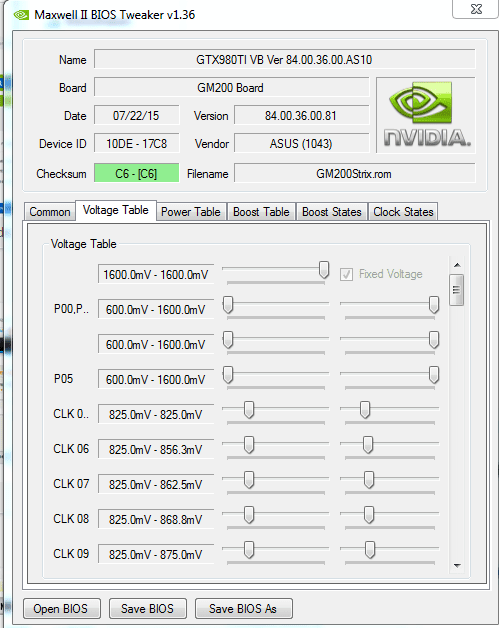Click the scroll down arrow in the voltage table
Viewport: 499px width, 628px height.
(x=457, y=566)
